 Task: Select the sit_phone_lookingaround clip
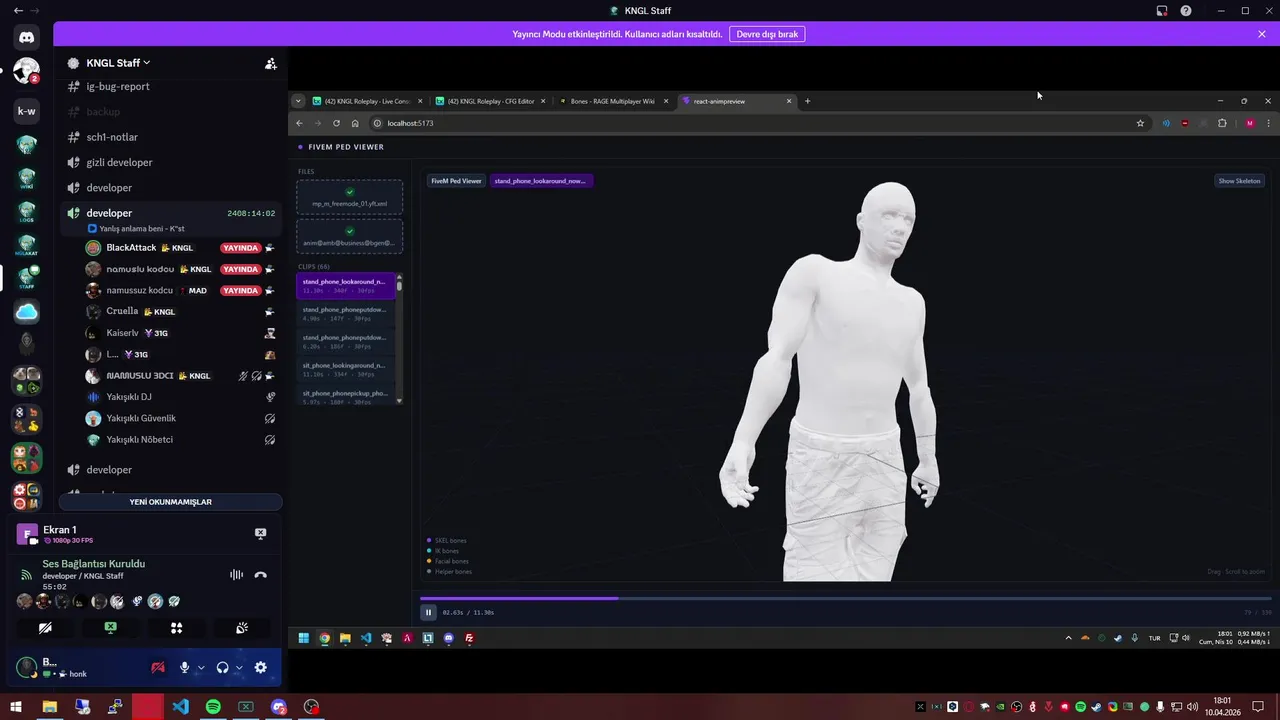(346, 370)
